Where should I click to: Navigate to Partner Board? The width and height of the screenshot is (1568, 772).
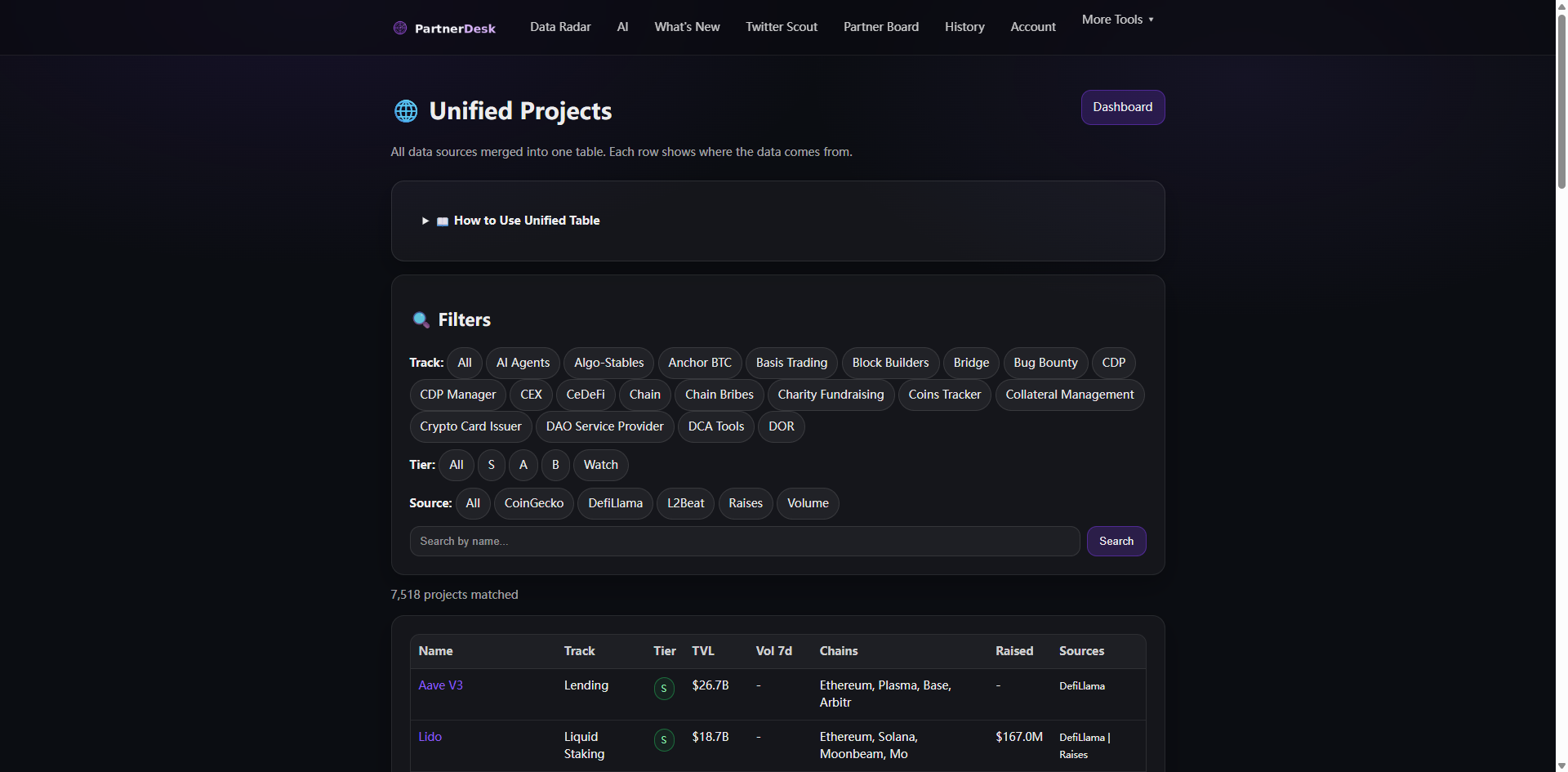pyautogui.click(x=880, y=26)
